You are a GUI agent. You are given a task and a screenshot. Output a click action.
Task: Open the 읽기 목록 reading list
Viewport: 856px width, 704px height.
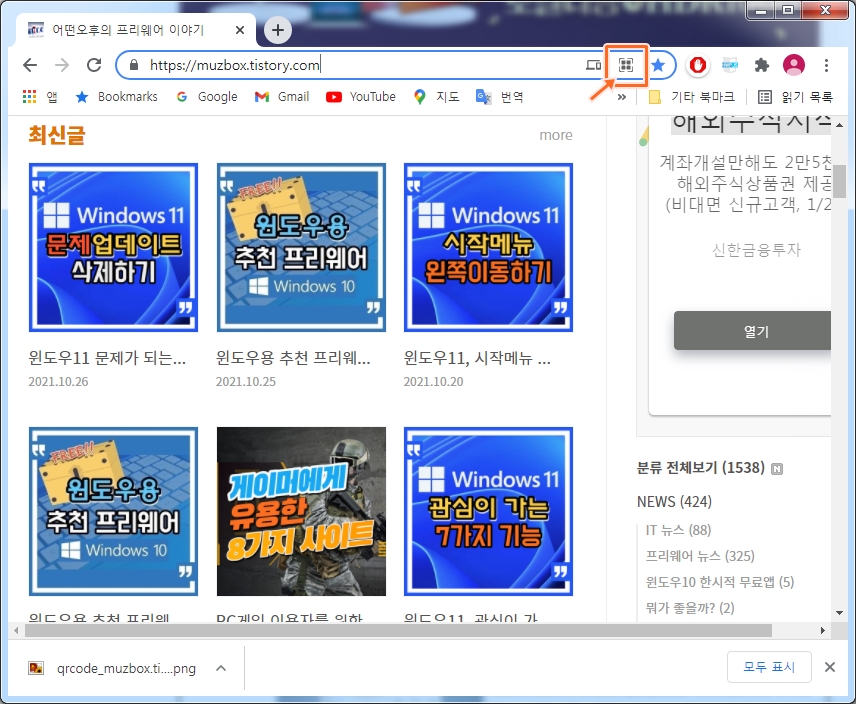click(796, 97)
